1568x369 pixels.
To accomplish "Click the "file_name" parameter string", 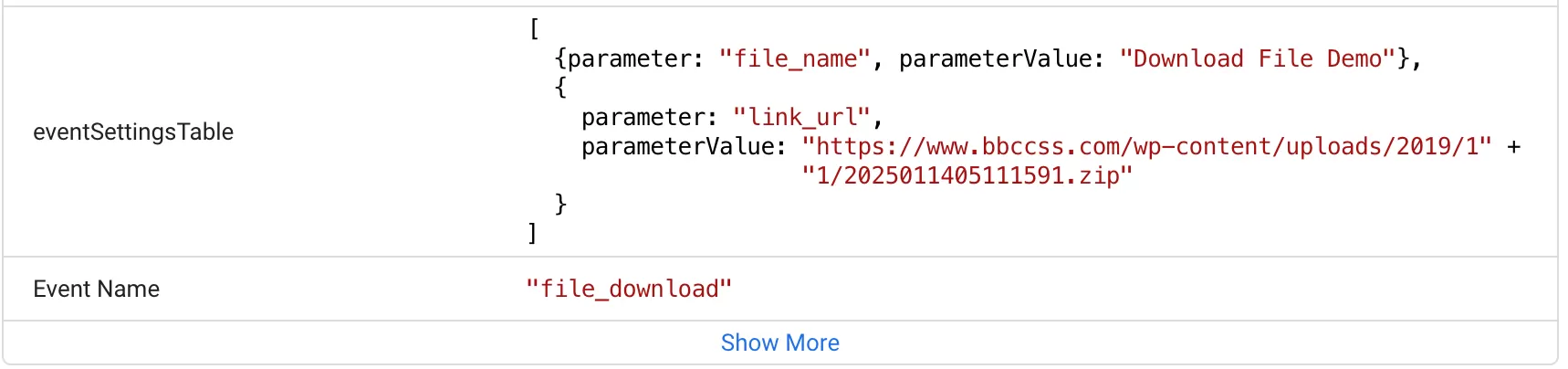I will pos(794,59).
